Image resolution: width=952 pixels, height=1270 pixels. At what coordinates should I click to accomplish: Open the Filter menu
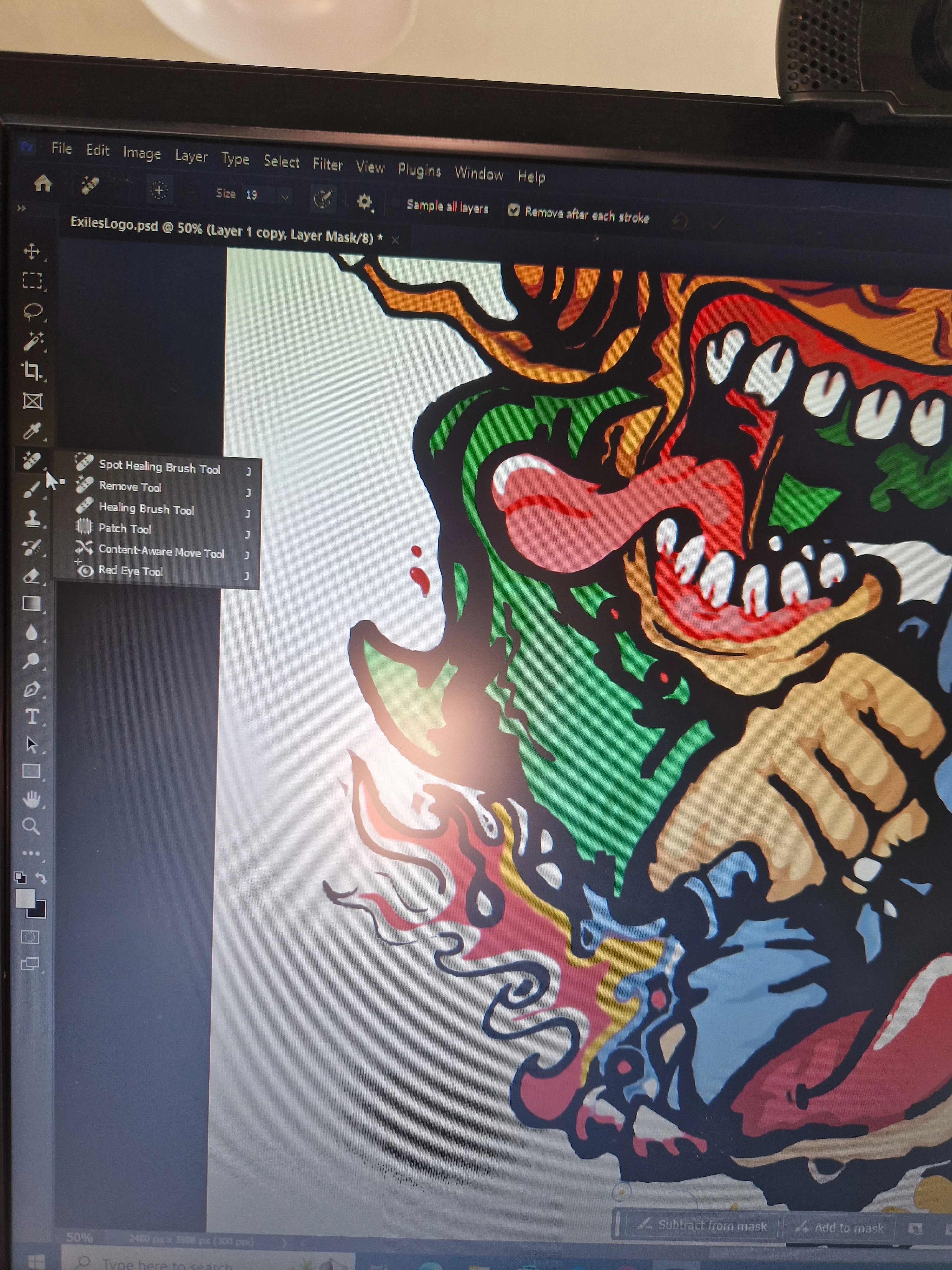pos(327,165)
